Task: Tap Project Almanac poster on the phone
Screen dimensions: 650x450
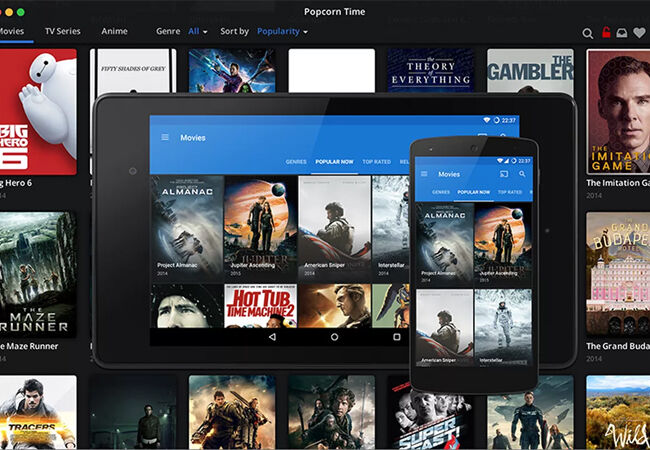Action: 444,245
